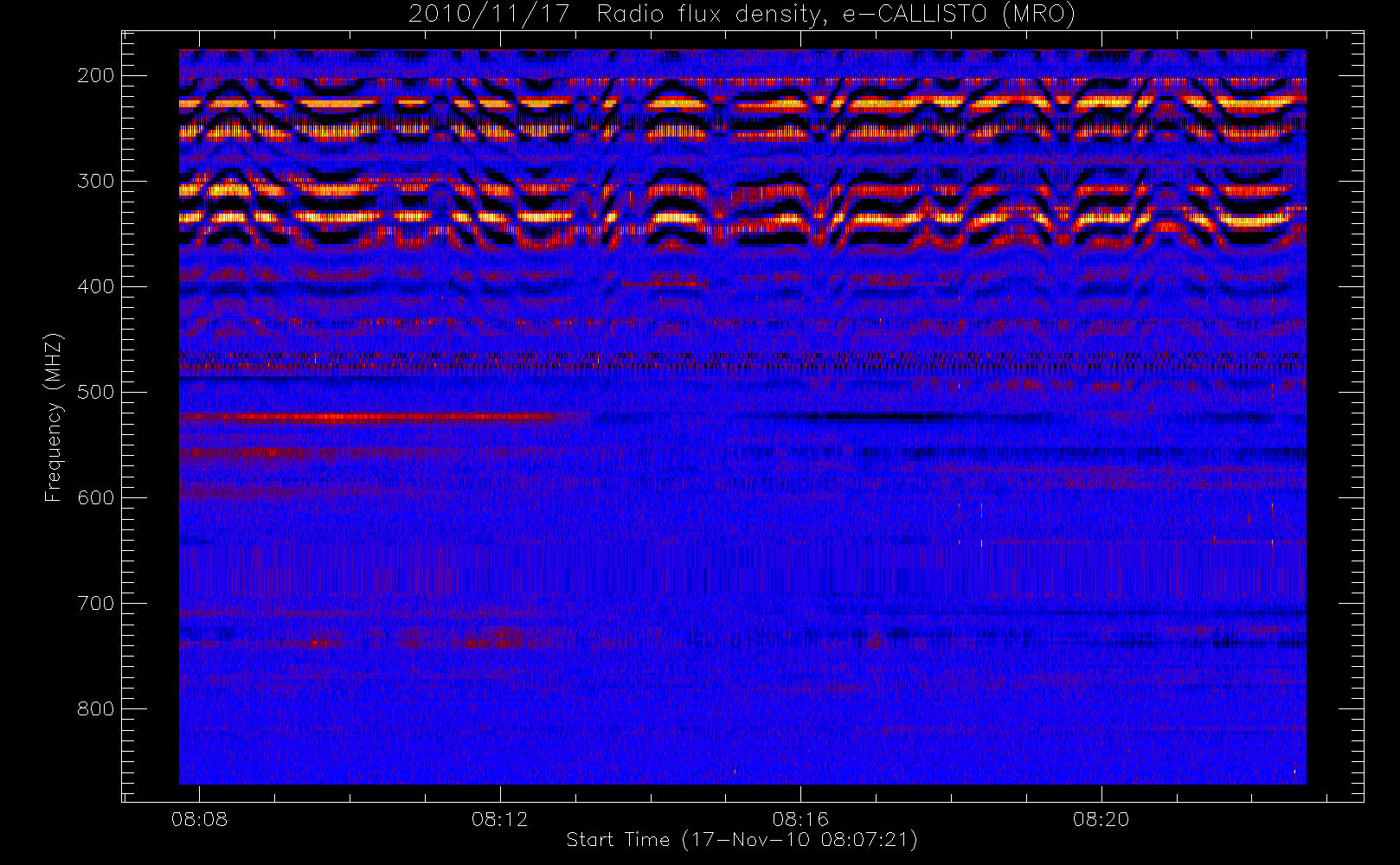Click the 700 frequency tick label
The height and width of the screenshot is (865, 1400).
[96, 603]
